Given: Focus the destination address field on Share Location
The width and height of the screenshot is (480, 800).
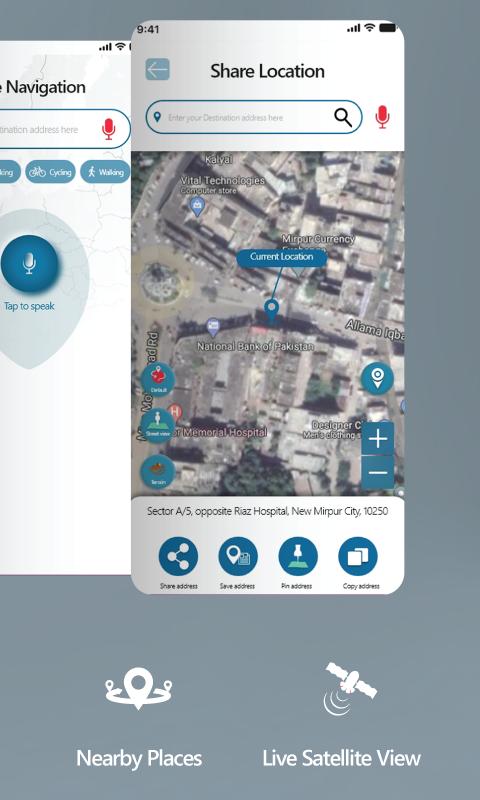Looking at the screenshot, I should (254, 117).
